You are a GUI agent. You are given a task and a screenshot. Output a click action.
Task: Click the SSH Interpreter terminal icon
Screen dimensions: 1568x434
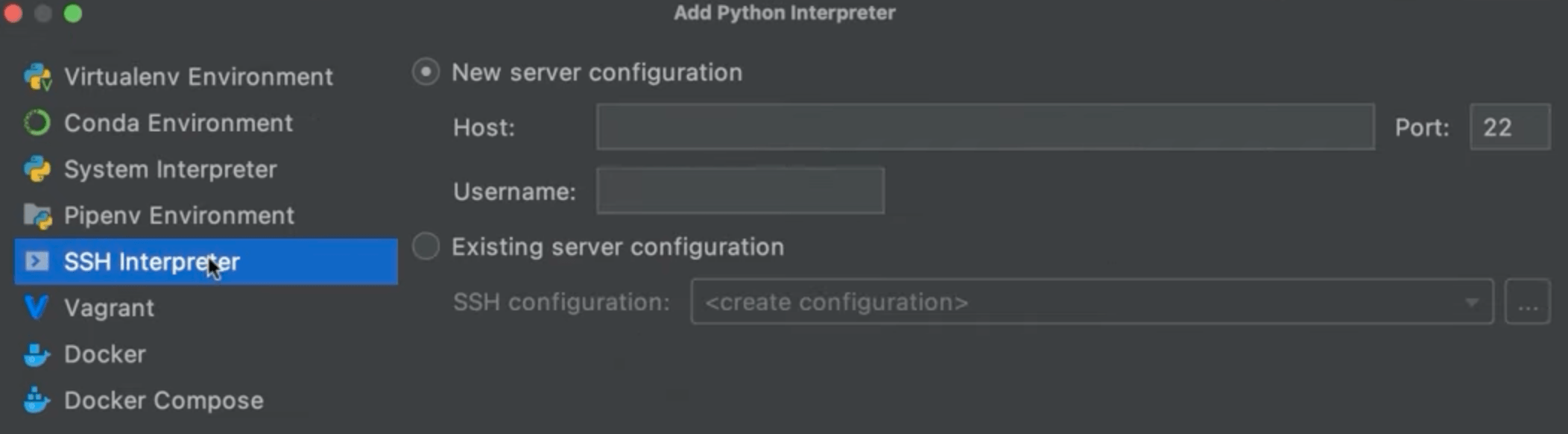coord(37,262)
